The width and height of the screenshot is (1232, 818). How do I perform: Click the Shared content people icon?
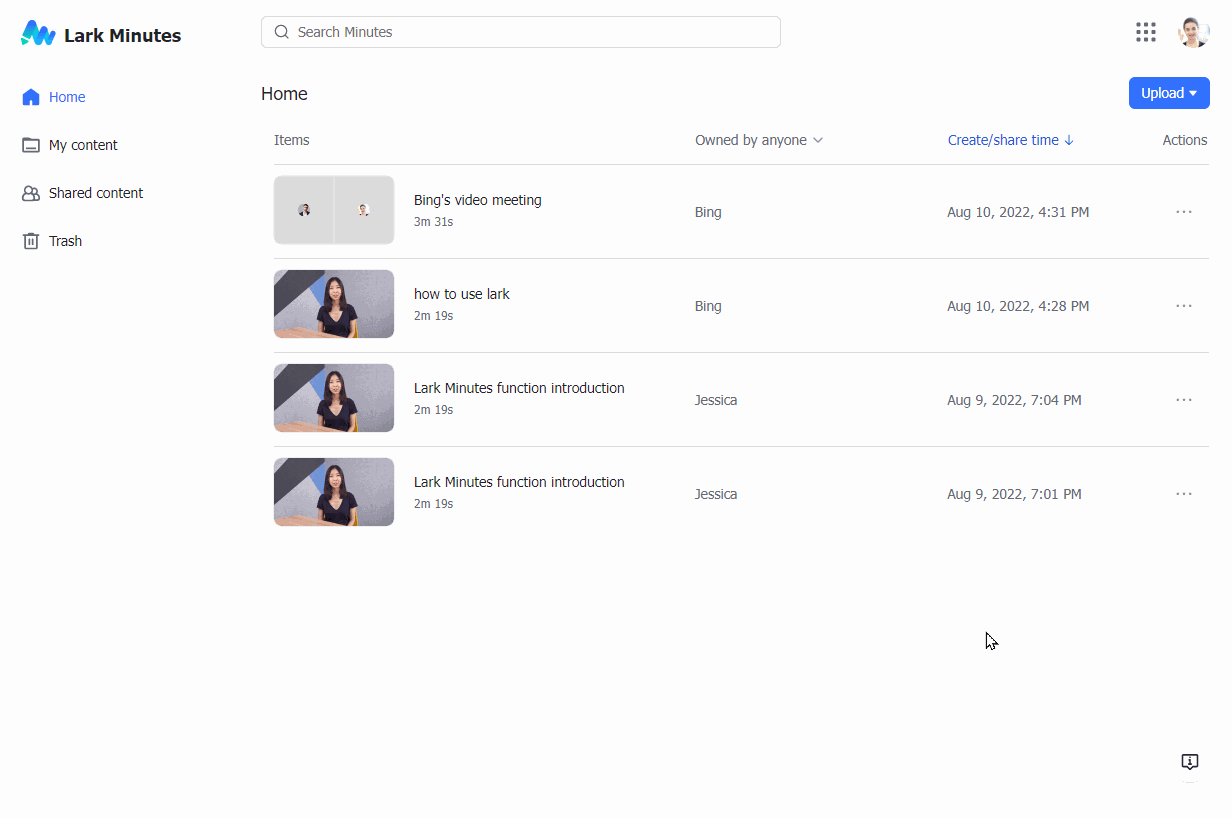tap(31, 193)
